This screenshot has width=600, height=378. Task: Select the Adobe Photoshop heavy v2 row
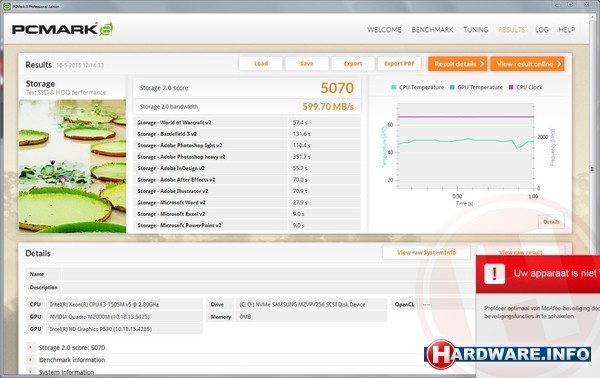tap(247, 157)
